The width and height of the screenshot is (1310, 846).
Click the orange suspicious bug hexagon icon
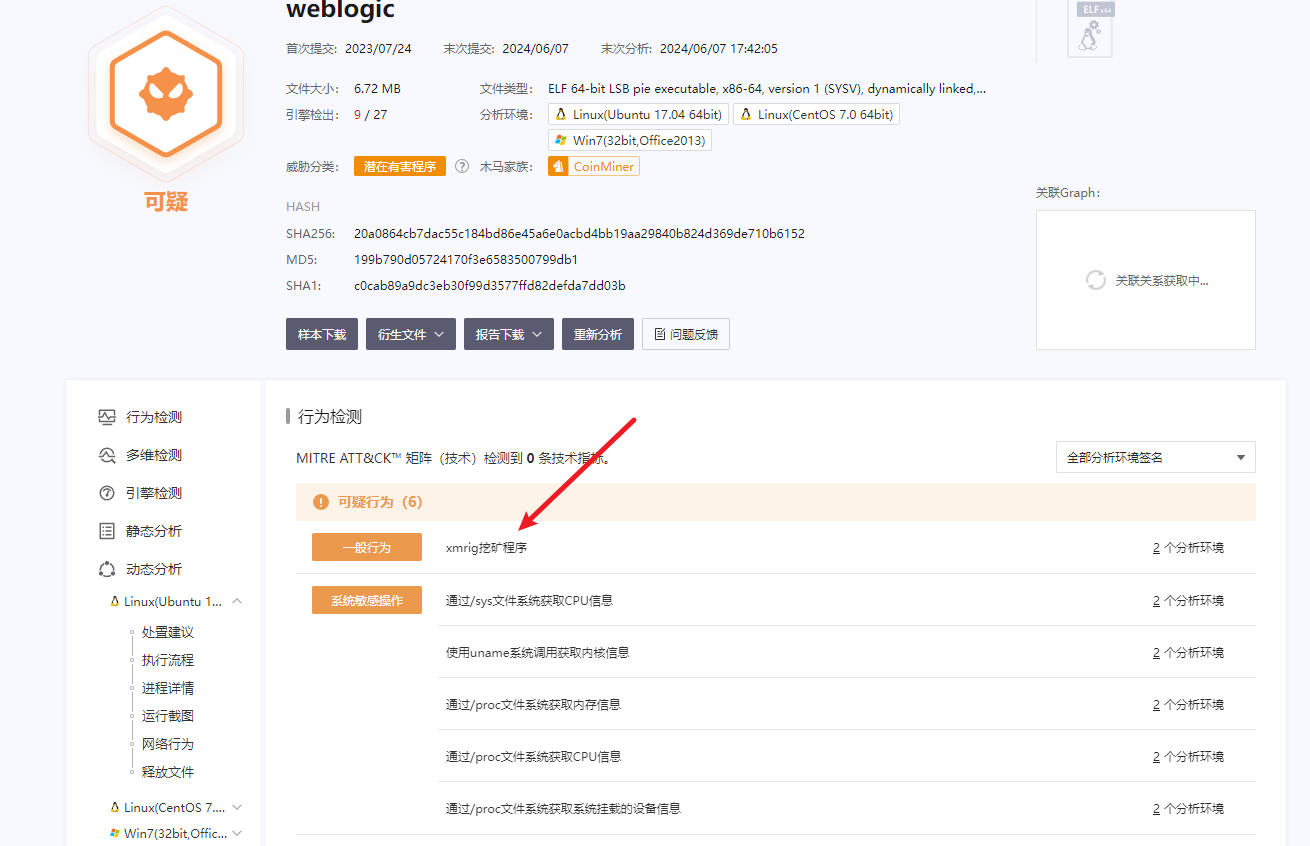pyautogui.click(x=166, y=94)
